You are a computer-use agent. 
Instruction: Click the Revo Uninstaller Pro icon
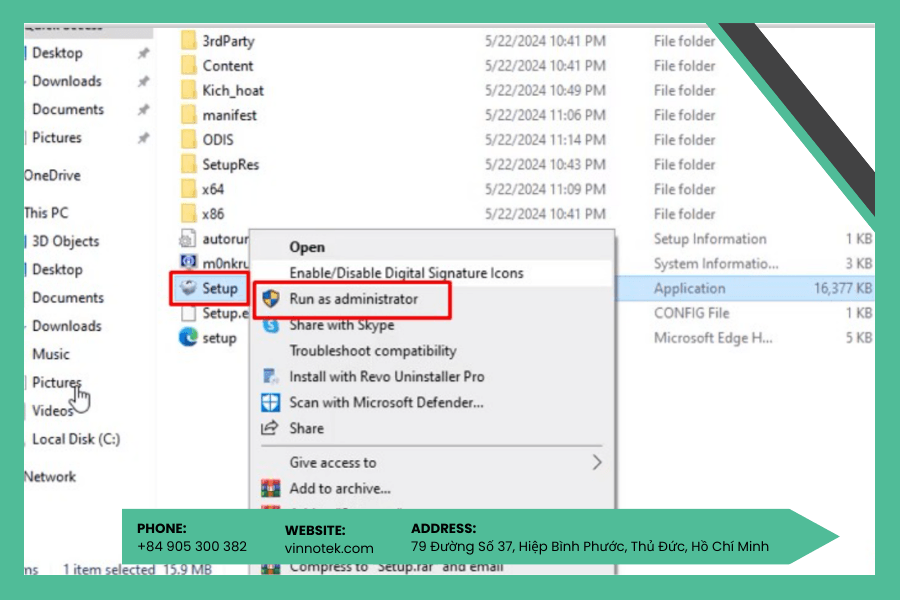(270, 376)
